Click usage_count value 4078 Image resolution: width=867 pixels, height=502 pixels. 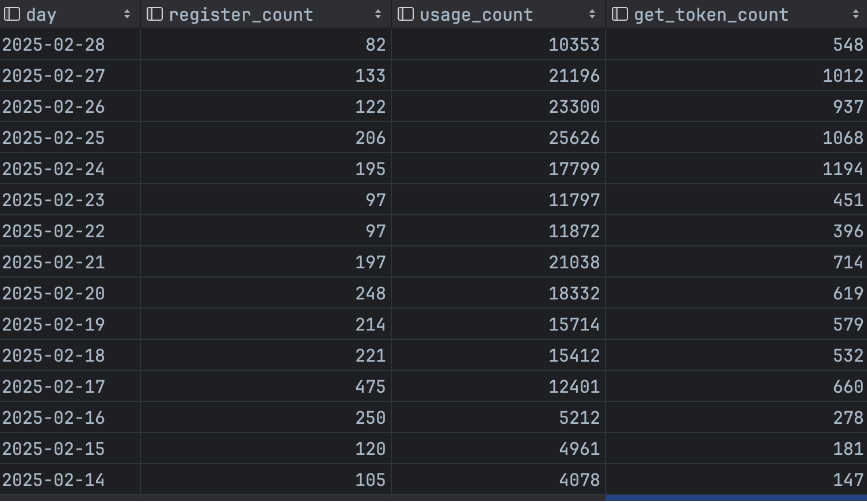[x=579, y=479]
